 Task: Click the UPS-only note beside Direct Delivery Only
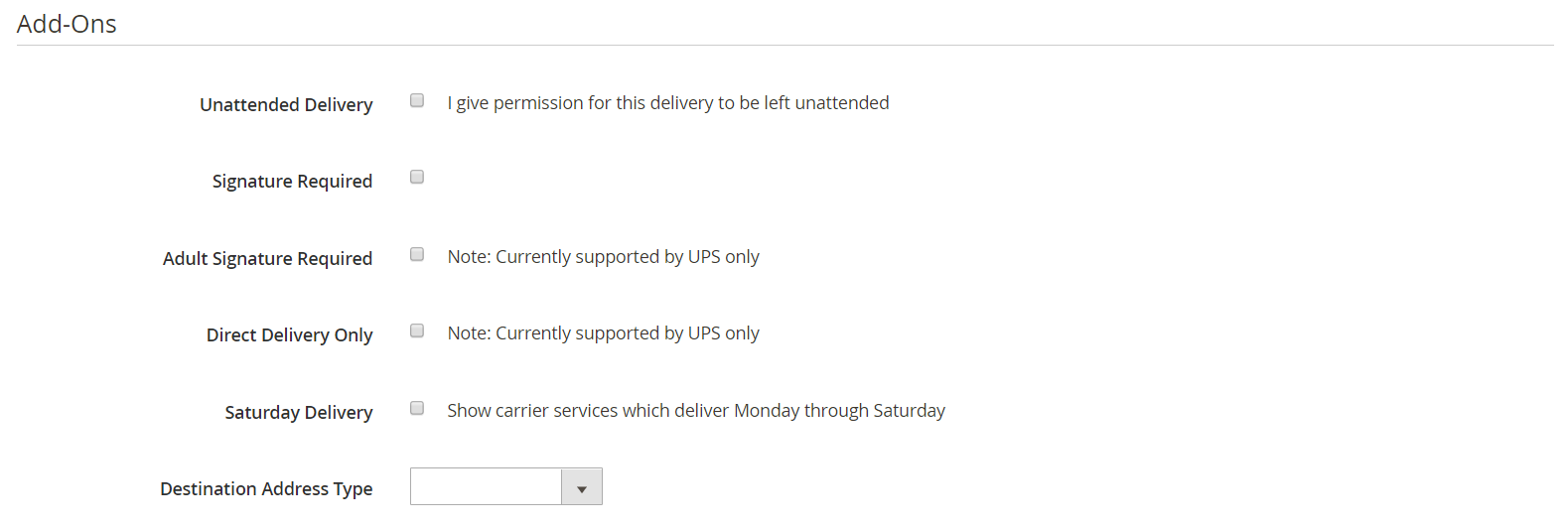(603, 333)
